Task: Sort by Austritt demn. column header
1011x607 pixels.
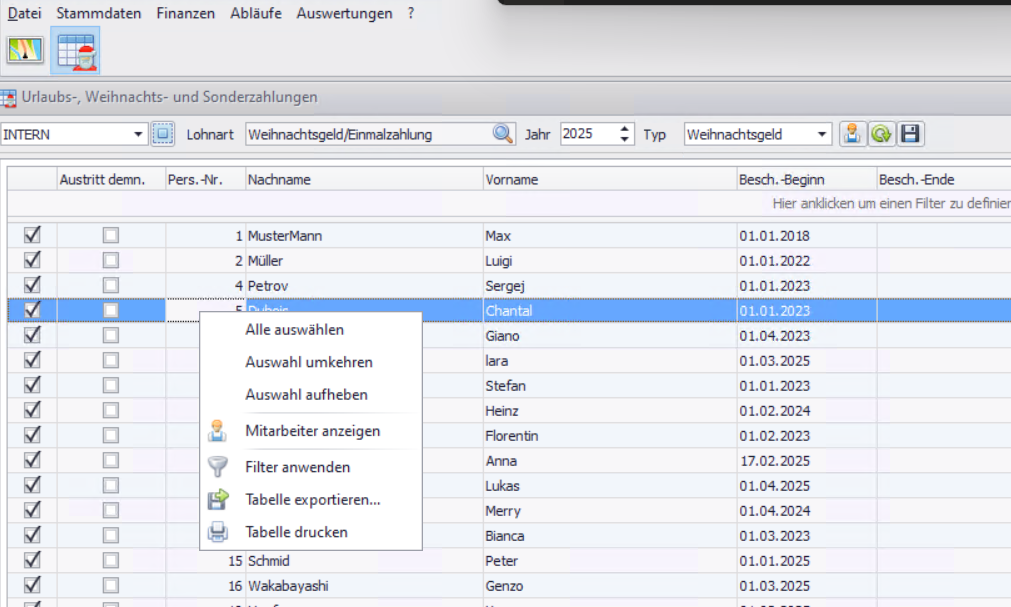Action: coord(111,179)
